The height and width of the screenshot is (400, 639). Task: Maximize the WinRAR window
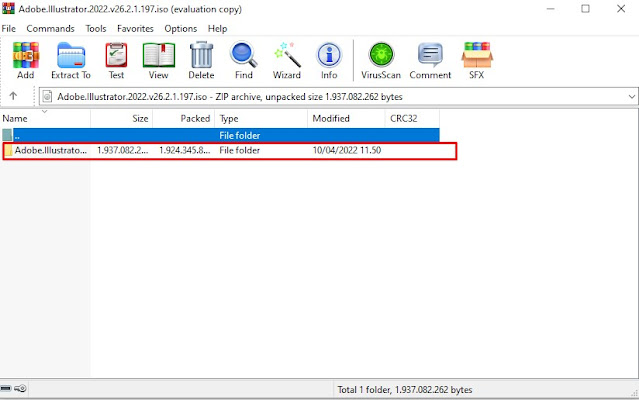click(x=586, y=9)
